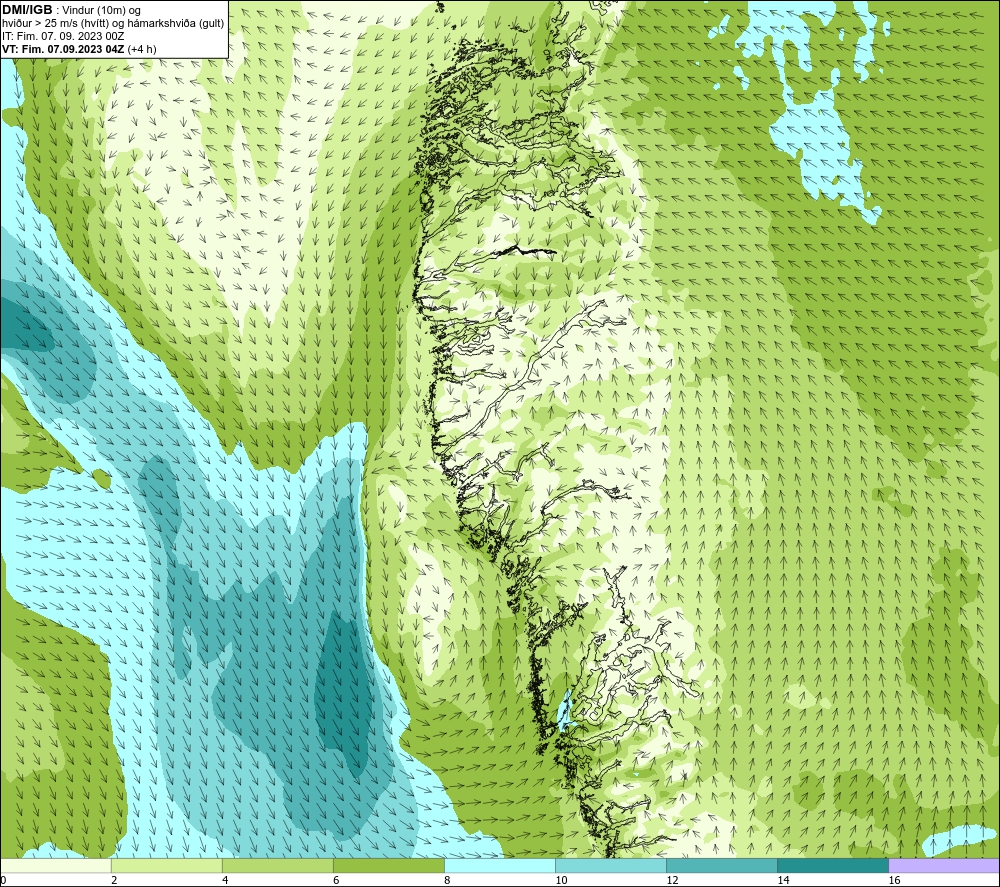Click the 14–16 m/s dark teal swatch

point(833,866)
